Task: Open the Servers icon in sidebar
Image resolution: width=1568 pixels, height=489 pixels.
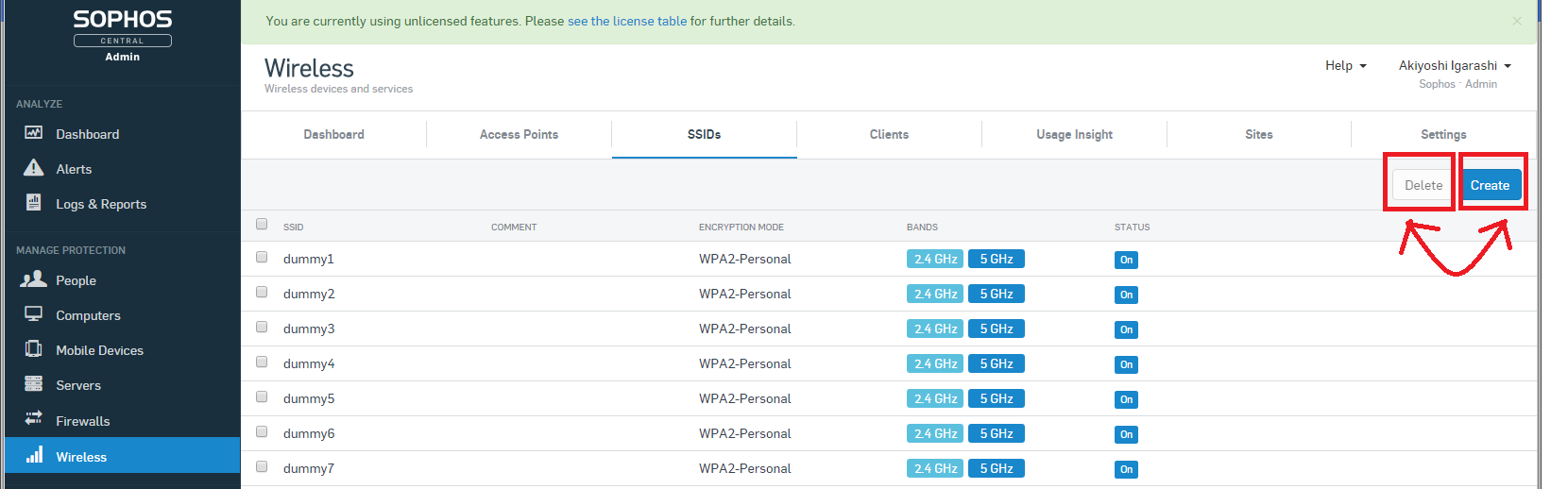Action: click(34, 384)
